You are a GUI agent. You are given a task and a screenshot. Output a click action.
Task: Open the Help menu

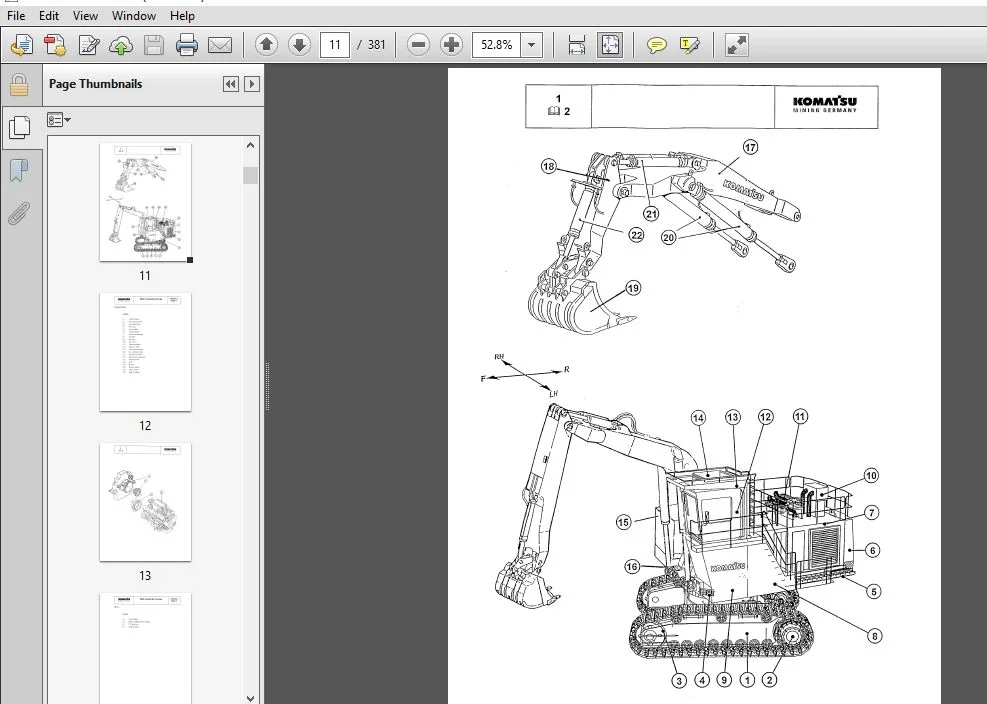[x=182, y=16]
